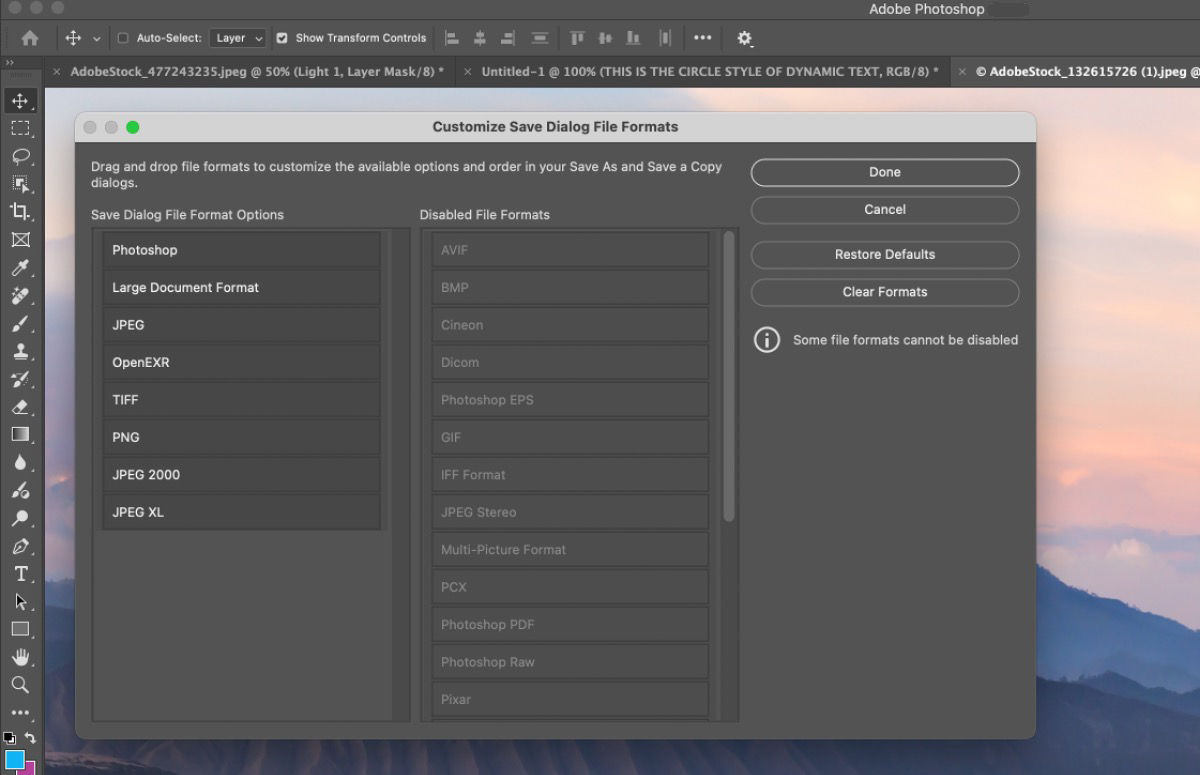
Task: Close the AdobeStock_477243235.jpeg tab
Action: 57,72
